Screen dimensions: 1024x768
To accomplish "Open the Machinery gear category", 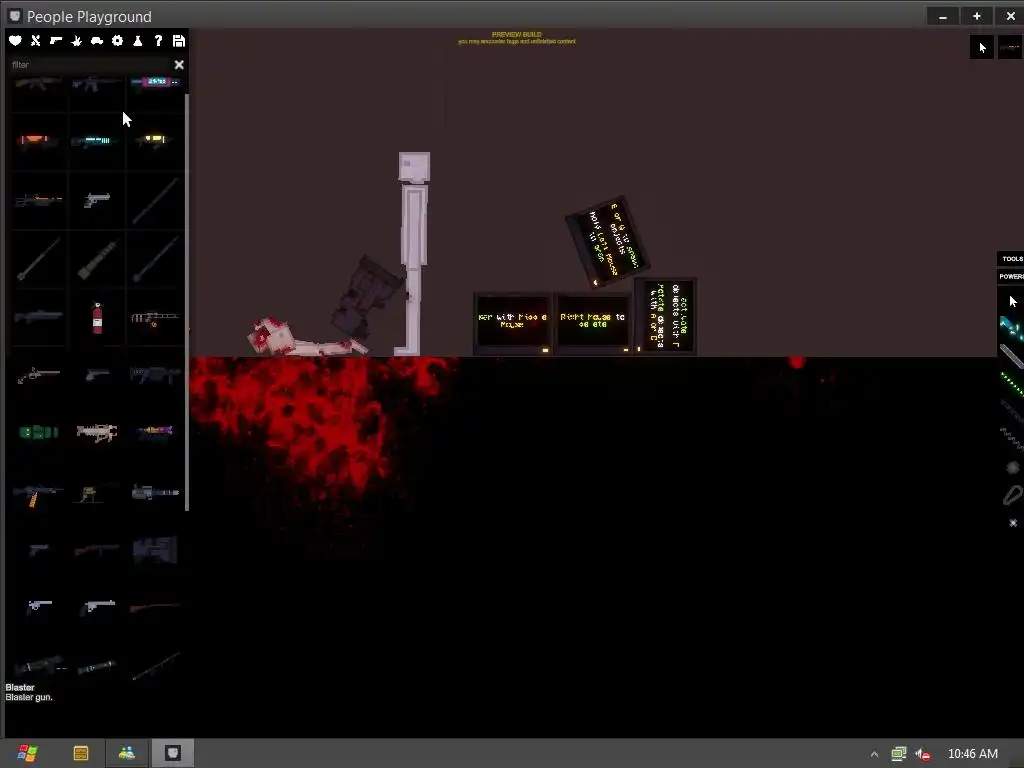I will coord(118,40).
